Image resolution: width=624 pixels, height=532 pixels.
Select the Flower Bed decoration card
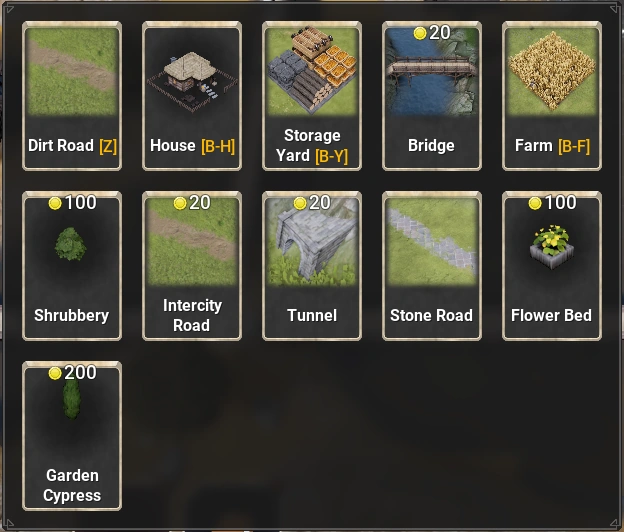pyautogui.click(x=552, y=266)
